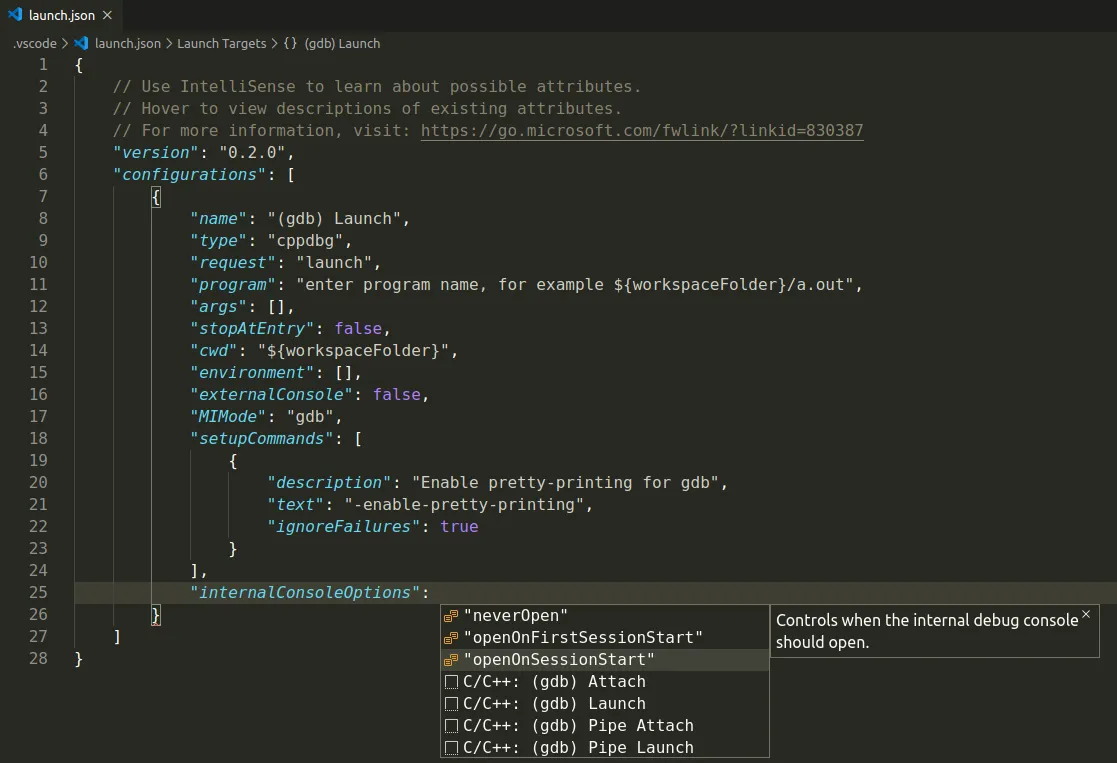Click the "Use IntelliSense" comment line
Image resolution: width=1117 pixels, height=763 pixels.
click(377, 87)
